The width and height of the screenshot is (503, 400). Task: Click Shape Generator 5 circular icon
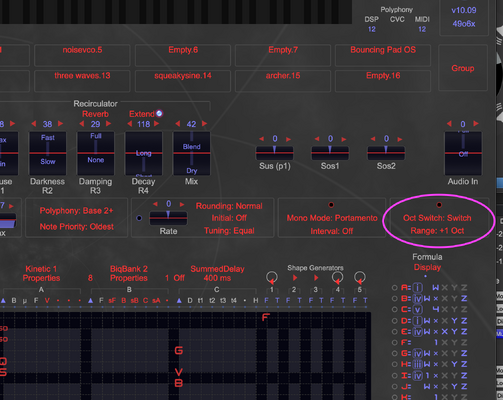pyautogui.click(x=359, y=277)
